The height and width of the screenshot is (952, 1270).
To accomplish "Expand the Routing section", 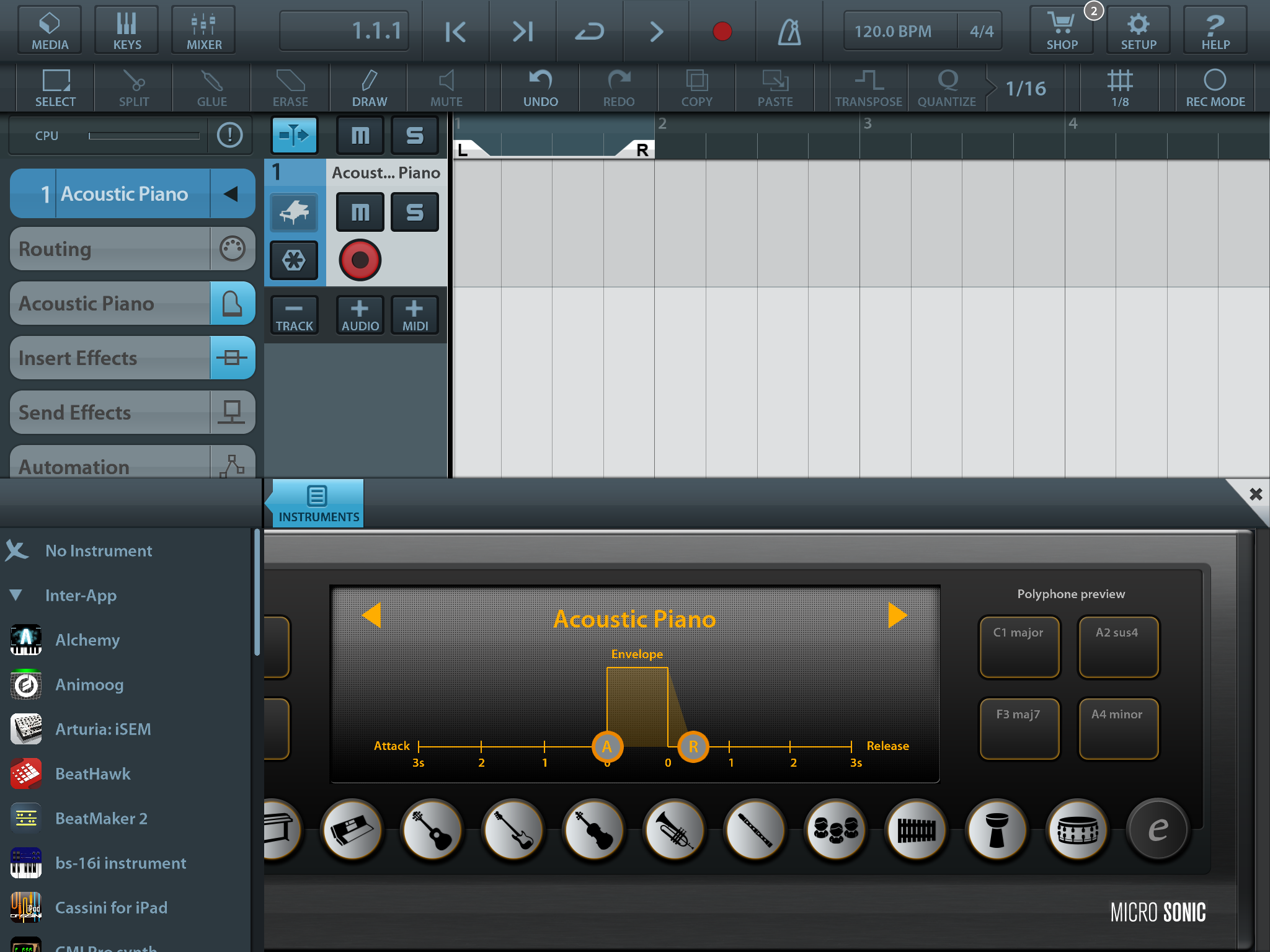I will [133, 249].
